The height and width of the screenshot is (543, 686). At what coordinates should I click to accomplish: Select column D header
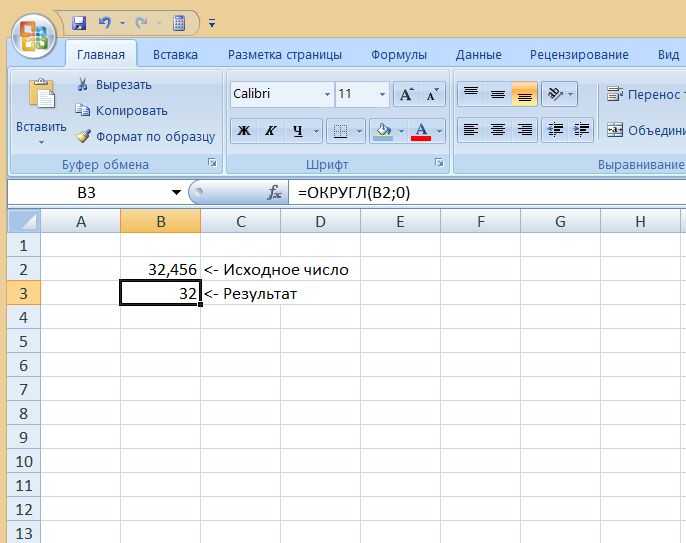click(320, 221)
